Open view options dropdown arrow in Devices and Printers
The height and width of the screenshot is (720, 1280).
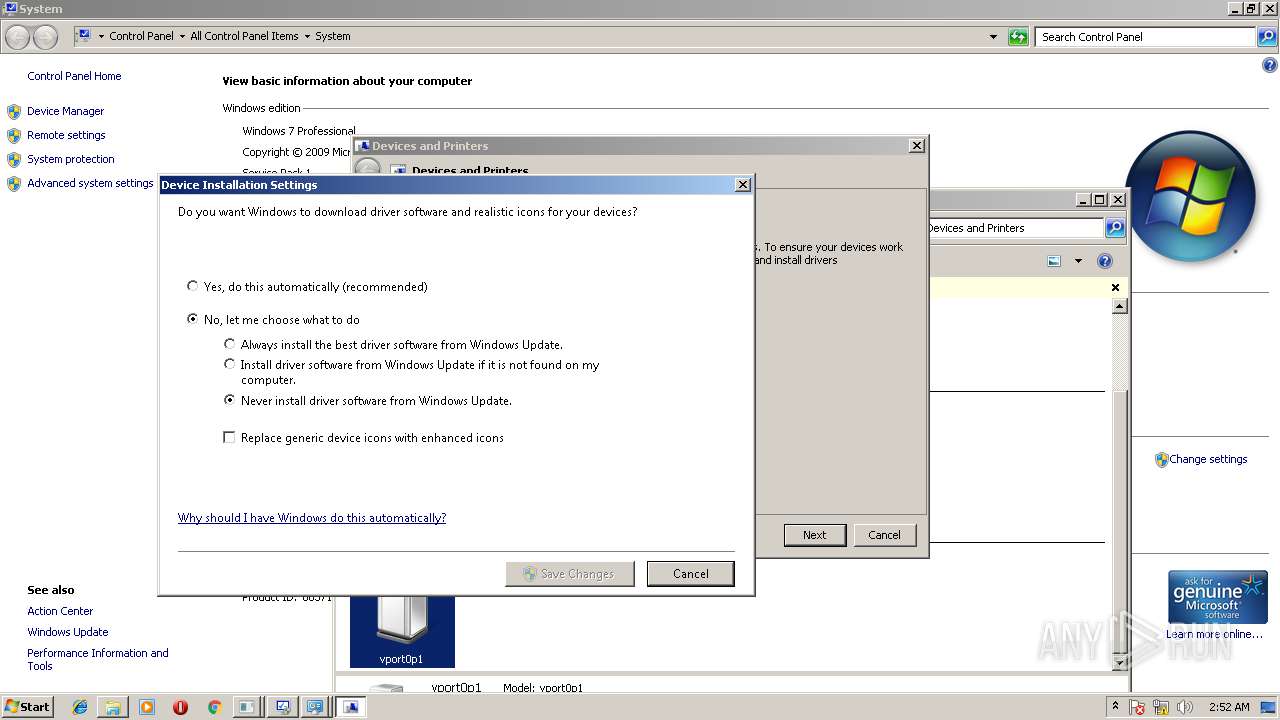pos(1078,261)
